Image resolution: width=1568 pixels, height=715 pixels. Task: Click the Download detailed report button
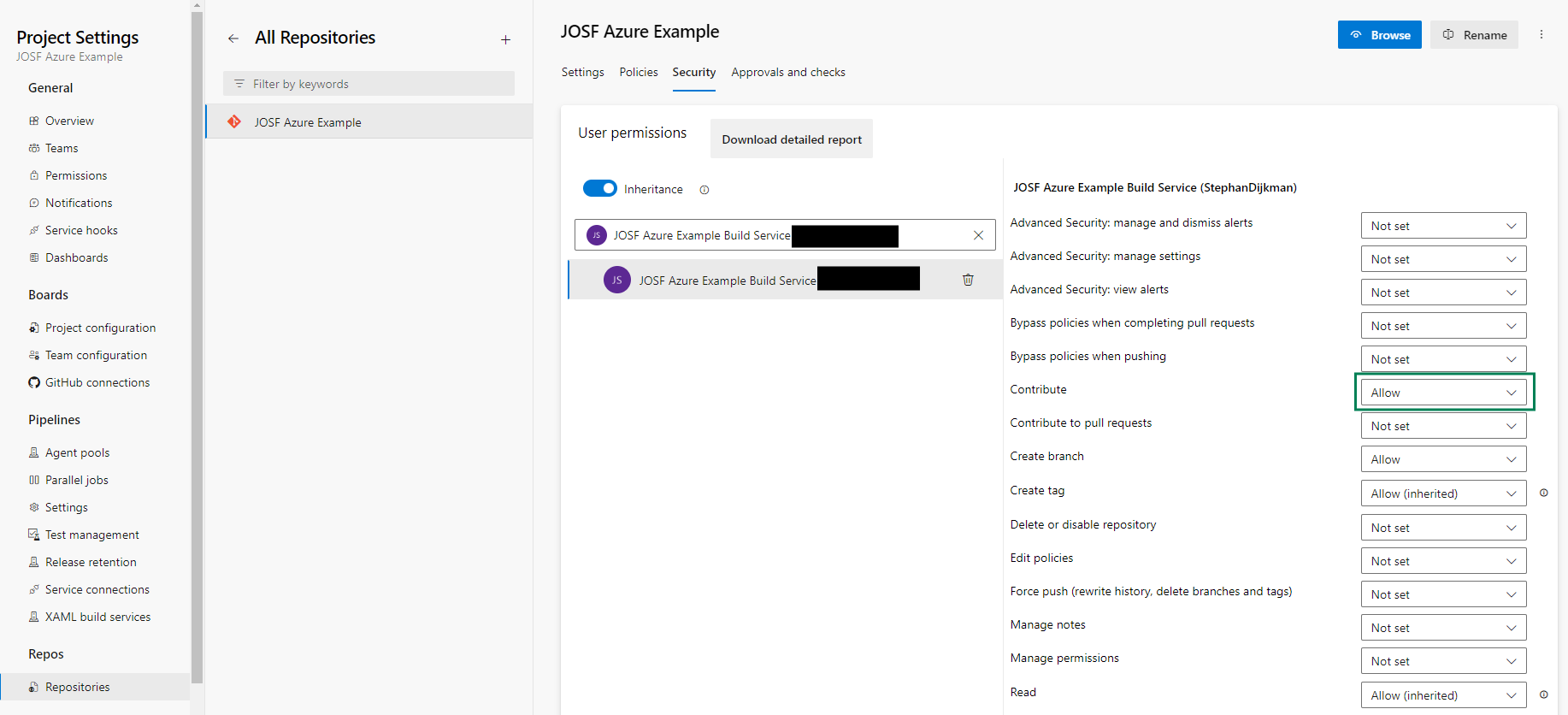click(791, 139)
